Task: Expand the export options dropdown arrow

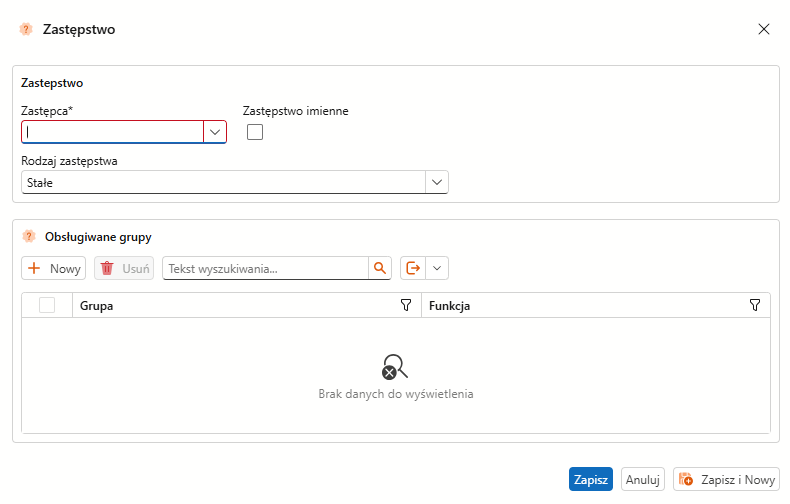Action: [437, 268]
